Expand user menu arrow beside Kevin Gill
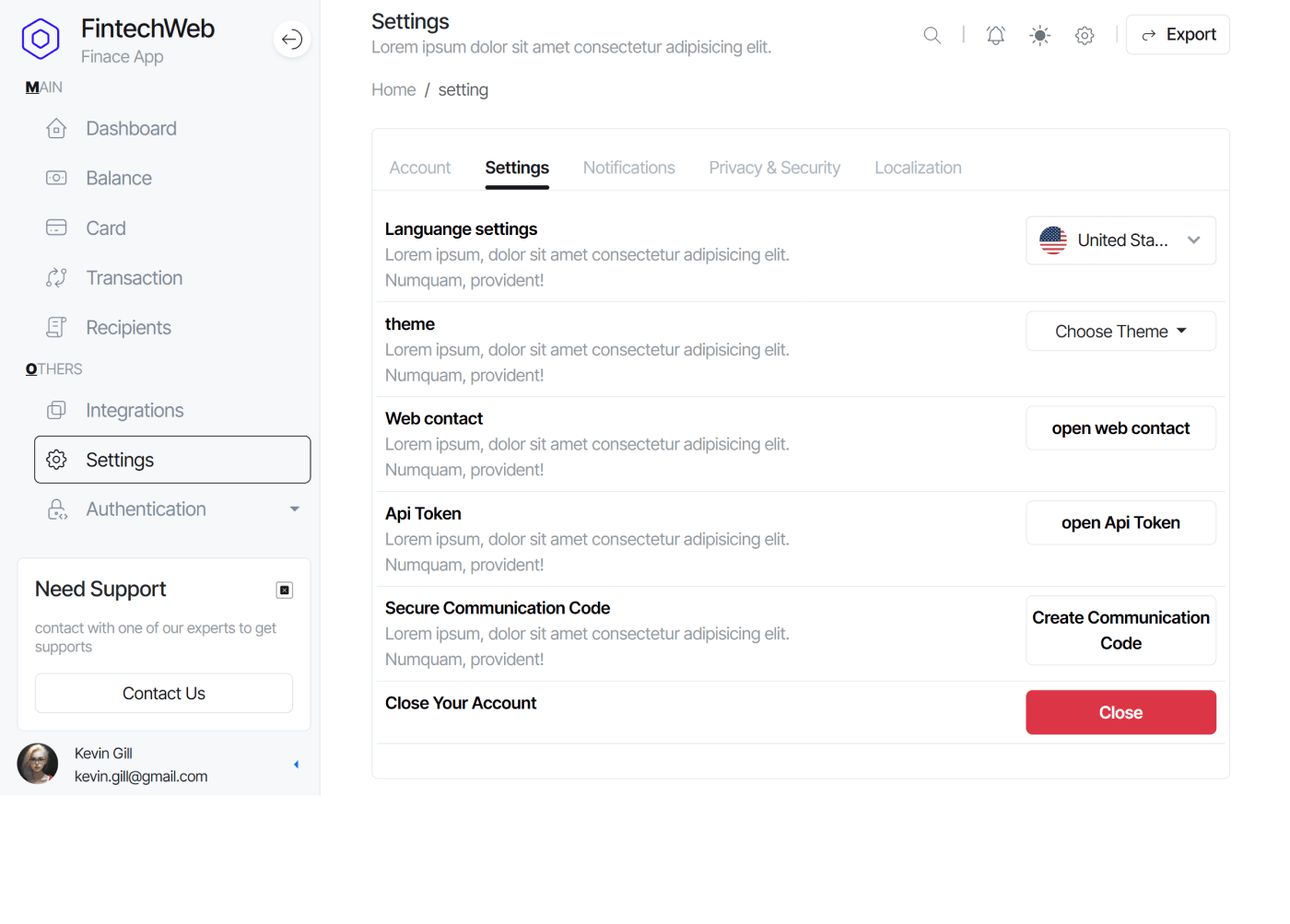The width and height of the screenshot is (1290, 924). 296,764
